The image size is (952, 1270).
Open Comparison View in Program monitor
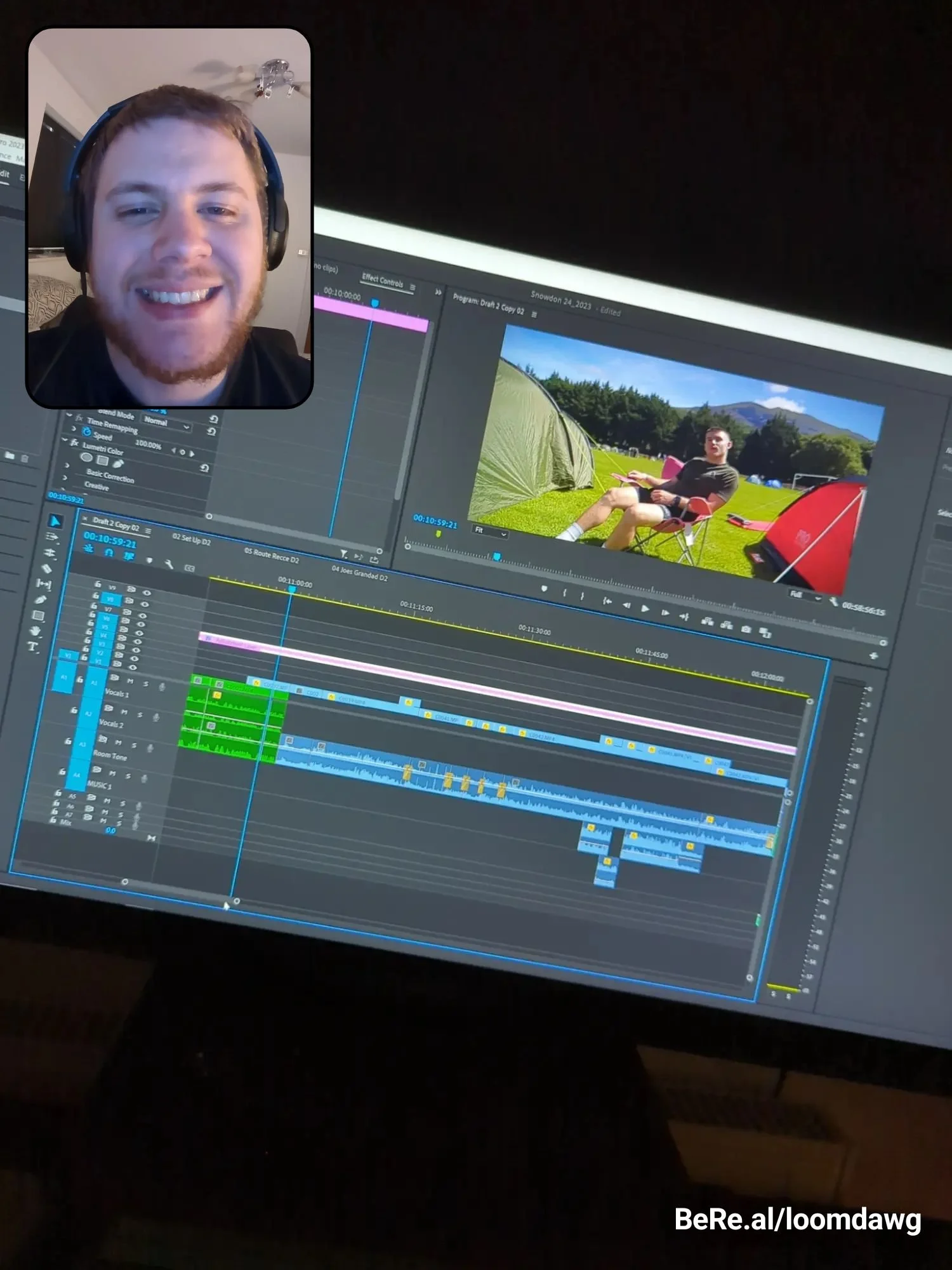coord(765,632)
